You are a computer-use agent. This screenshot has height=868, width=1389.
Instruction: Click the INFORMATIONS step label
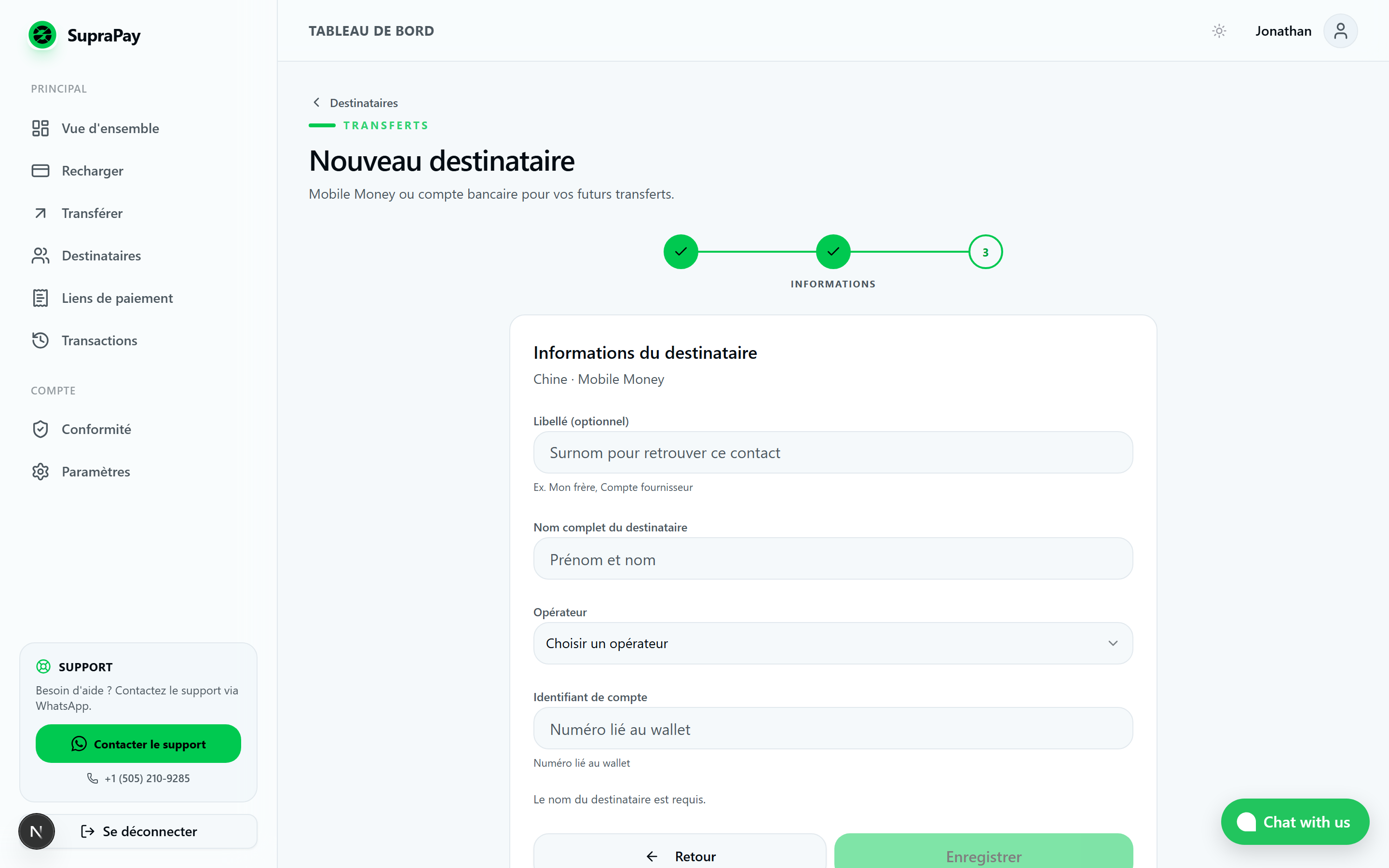(x=833, y=284)
